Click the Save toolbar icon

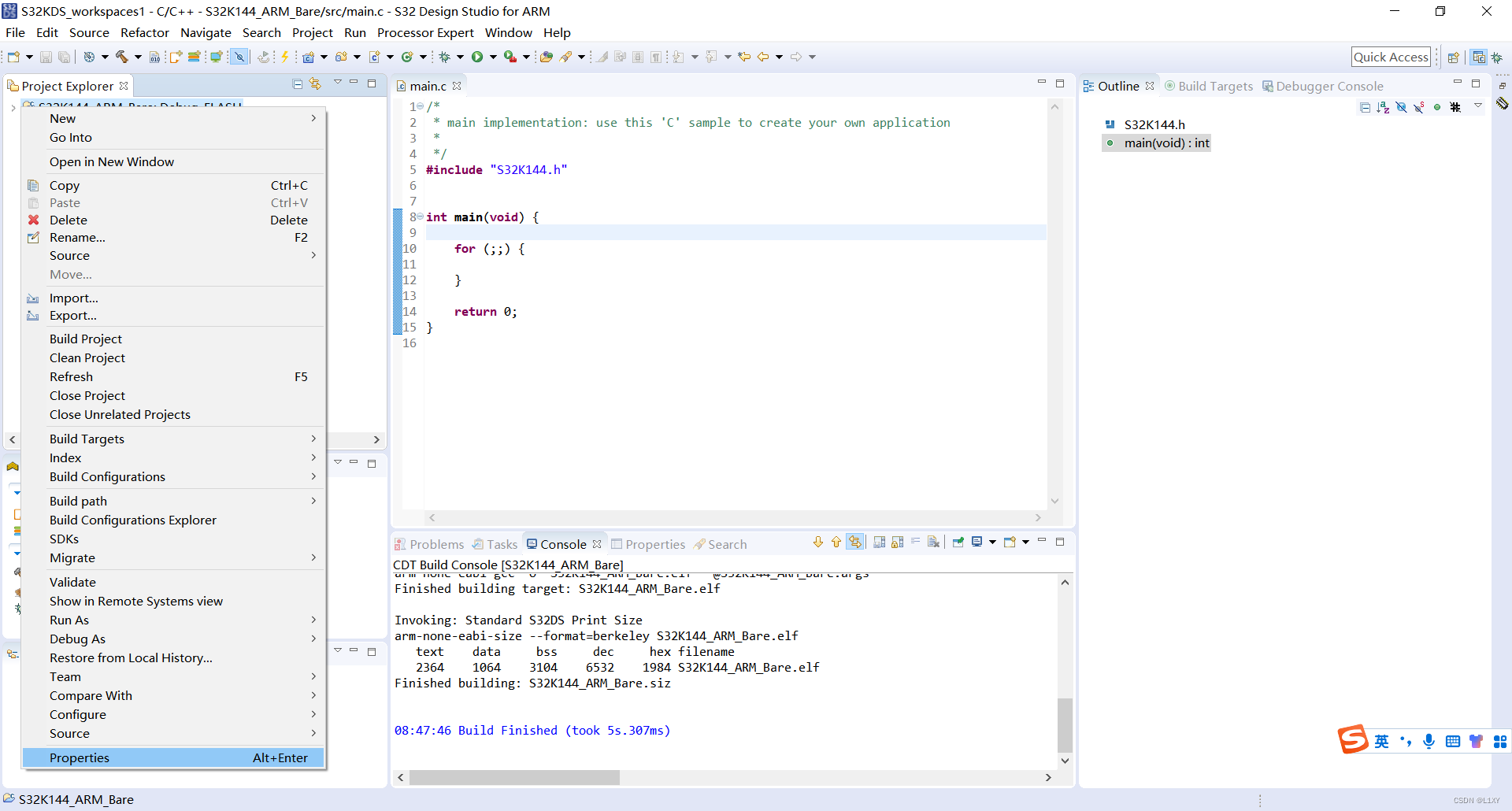(46, 57)
